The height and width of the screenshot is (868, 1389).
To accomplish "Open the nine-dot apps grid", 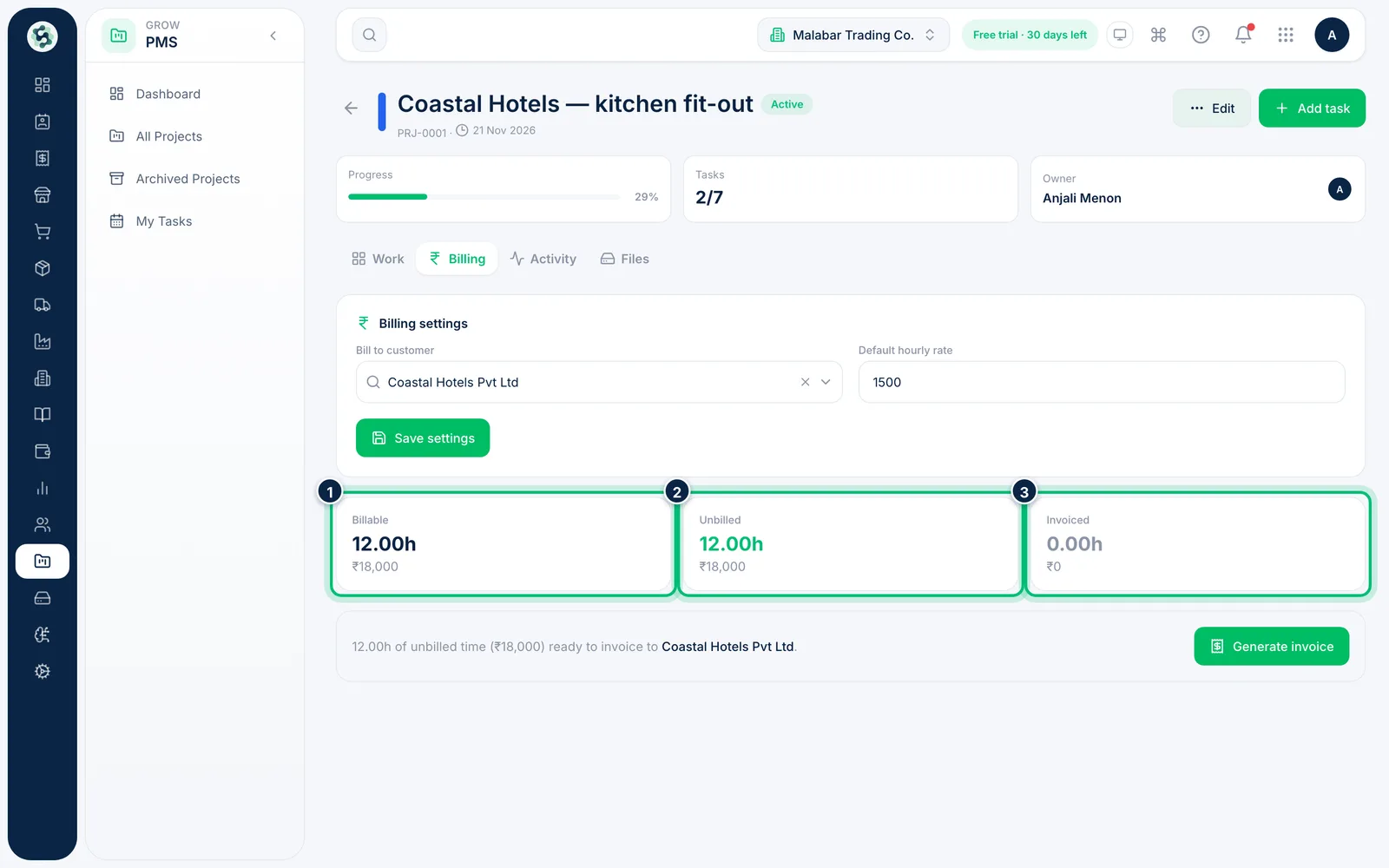I will tap(1286, 35).
